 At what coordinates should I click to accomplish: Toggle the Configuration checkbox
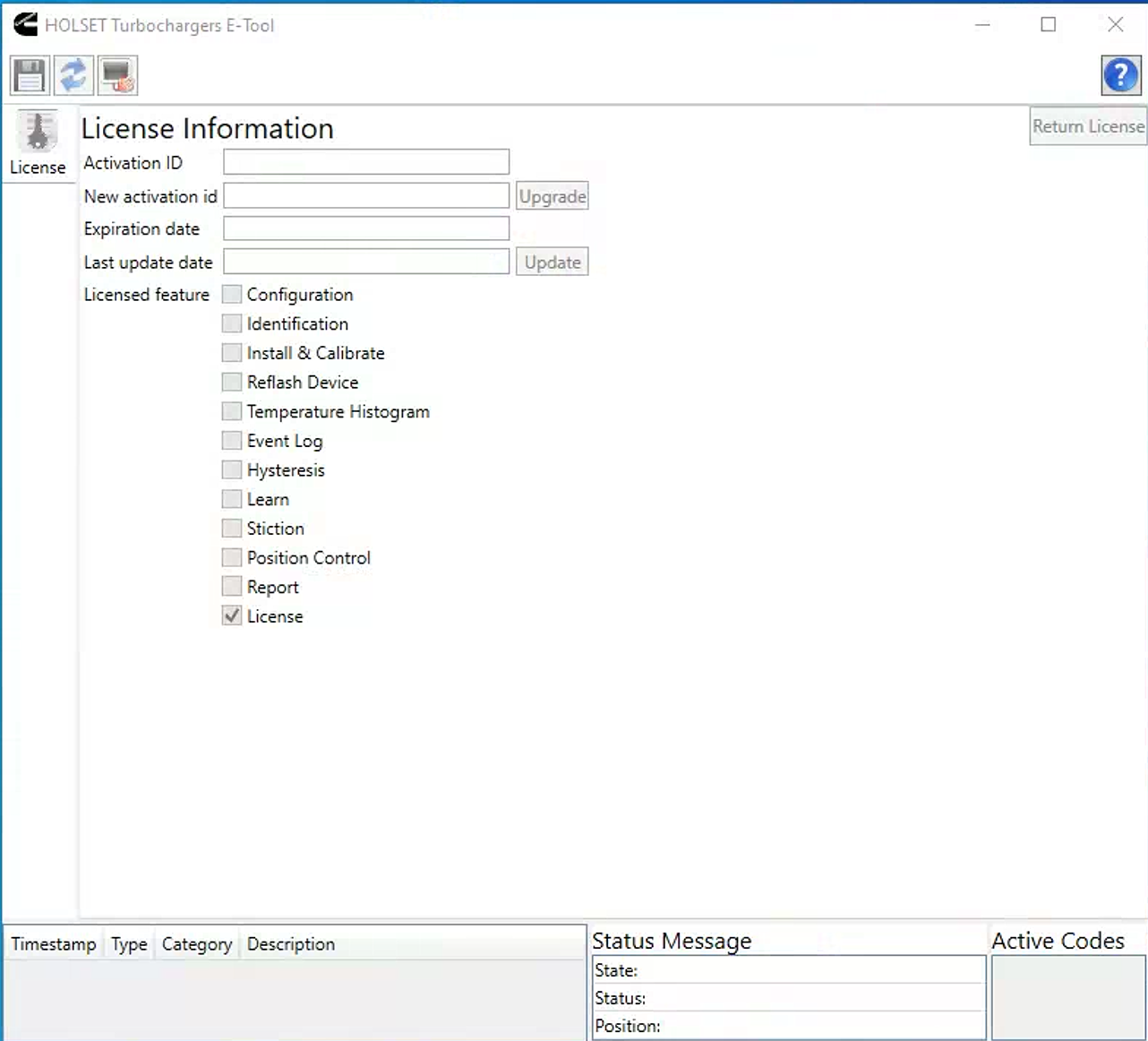tap(232, 294)
